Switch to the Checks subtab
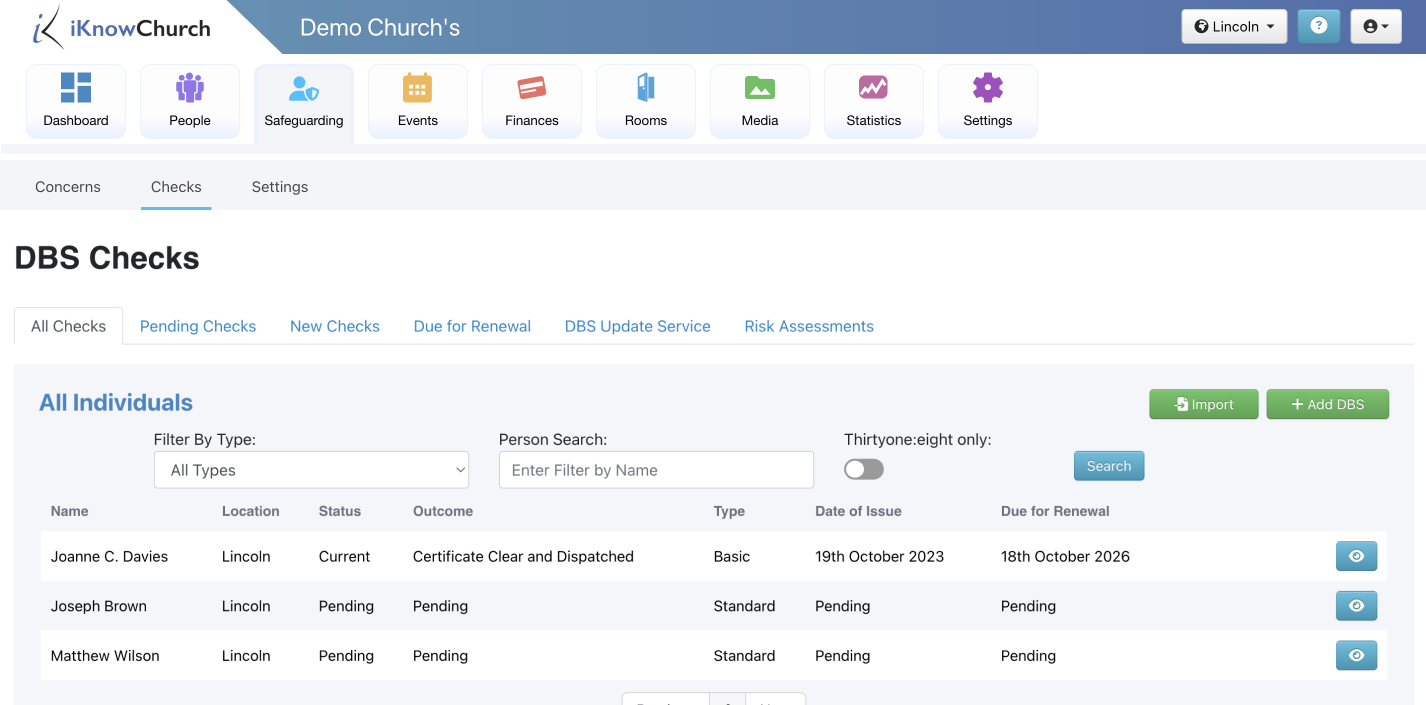Viewport: 1426px width, 705px height. coord(176,187)
